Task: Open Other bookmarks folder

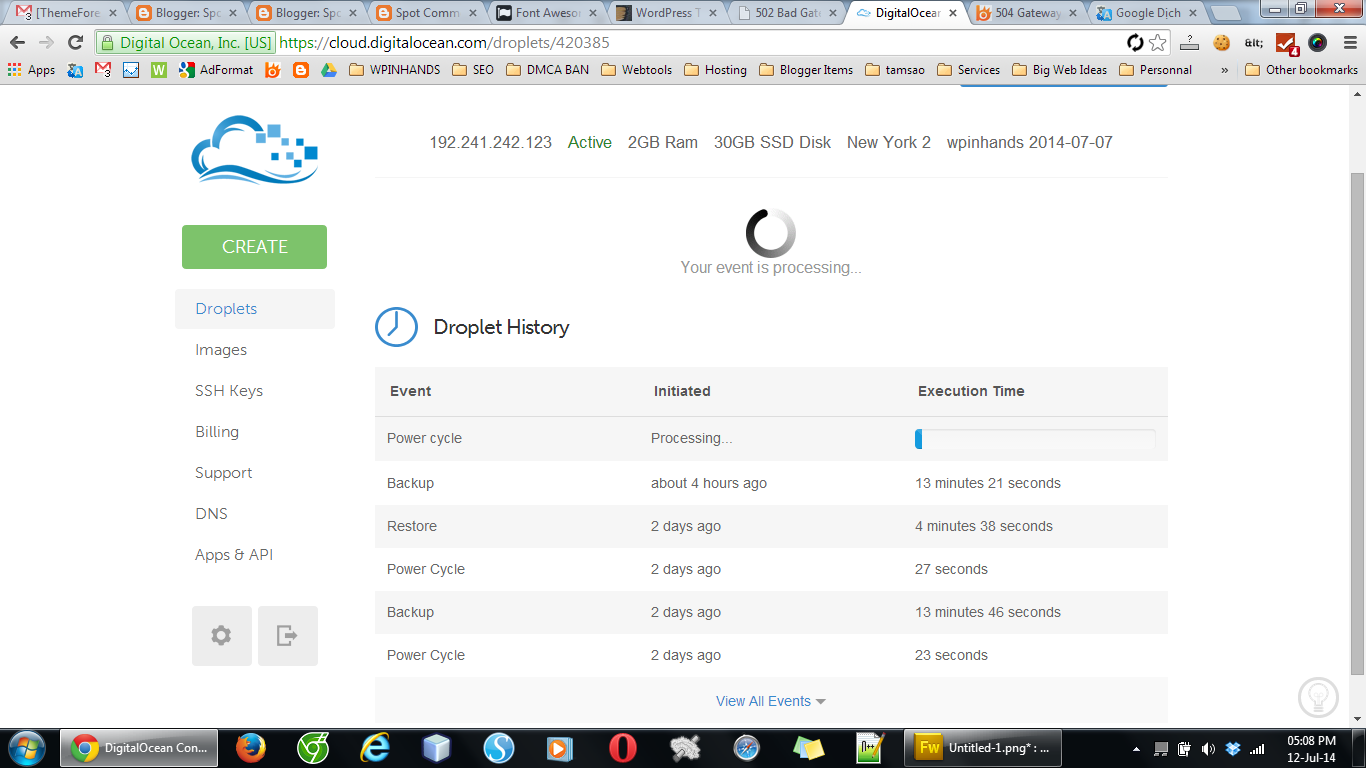Action: click(x=1301, y=70)
